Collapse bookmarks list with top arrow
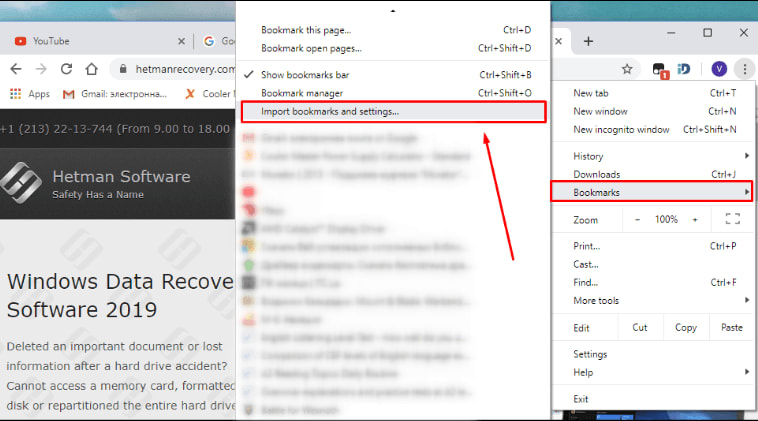Viewport: 758px width, 421px height. [393, 11]
